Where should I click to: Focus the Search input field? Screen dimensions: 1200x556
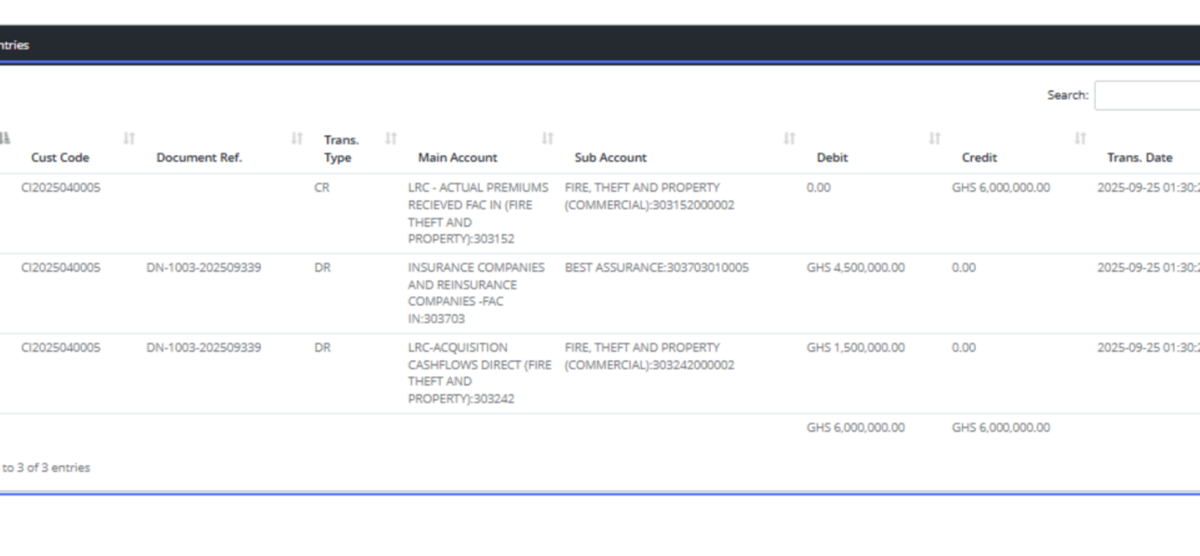pyautogui.click(x=1146, y=96)
